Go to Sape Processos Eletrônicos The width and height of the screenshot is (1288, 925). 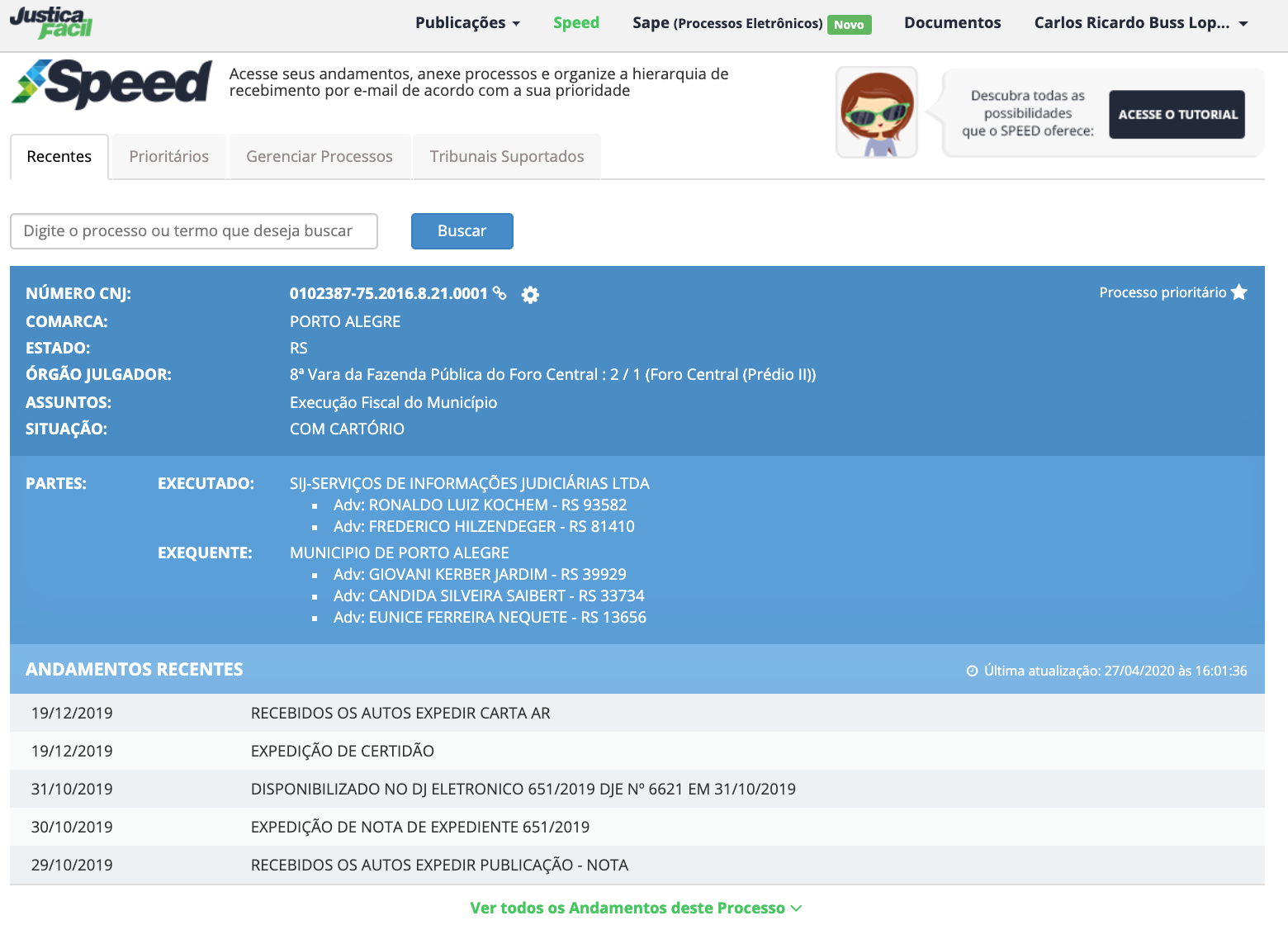[727, 23]
